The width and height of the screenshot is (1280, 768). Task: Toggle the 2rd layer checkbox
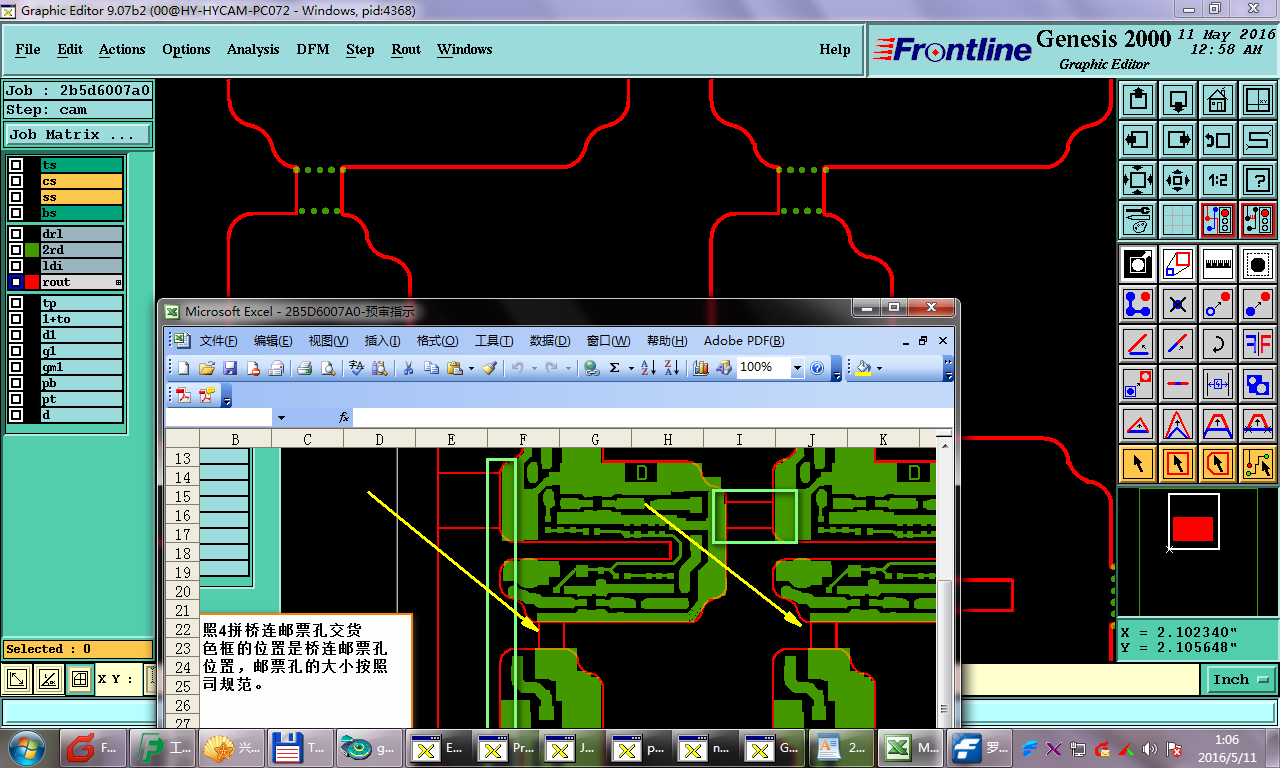click(16, 250)
